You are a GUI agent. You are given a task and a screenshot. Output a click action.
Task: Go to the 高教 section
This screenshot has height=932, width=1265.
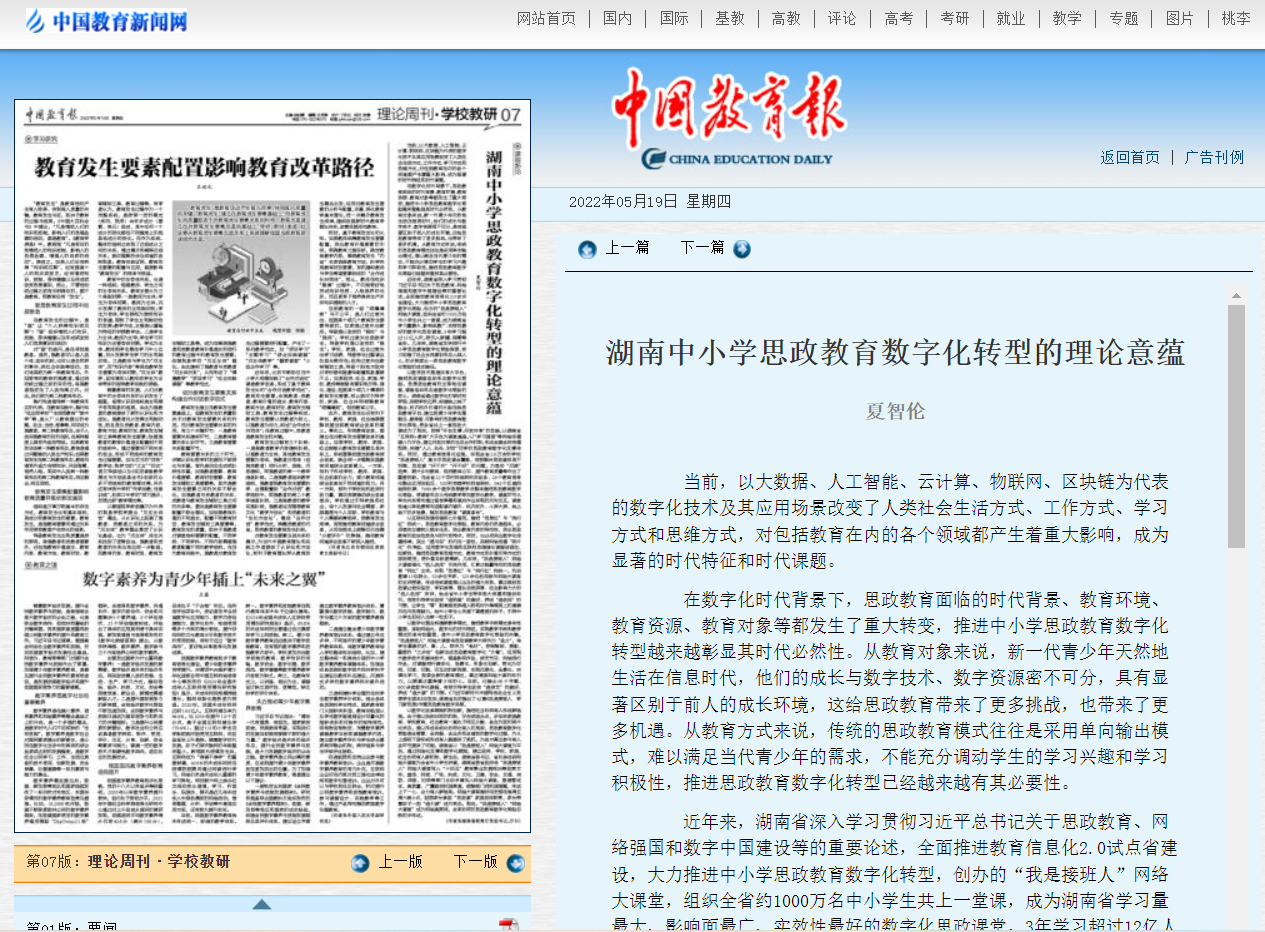coord(786,19)
